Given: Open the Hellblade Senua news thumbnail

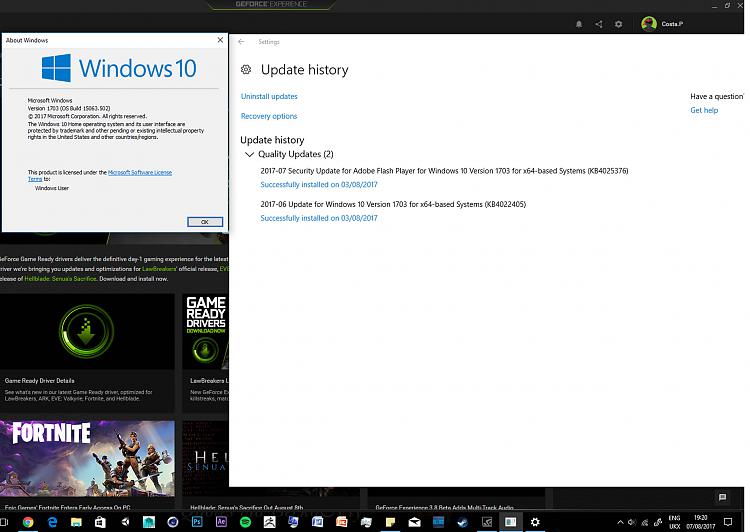Looking at the screenshot, I should 206,458.
